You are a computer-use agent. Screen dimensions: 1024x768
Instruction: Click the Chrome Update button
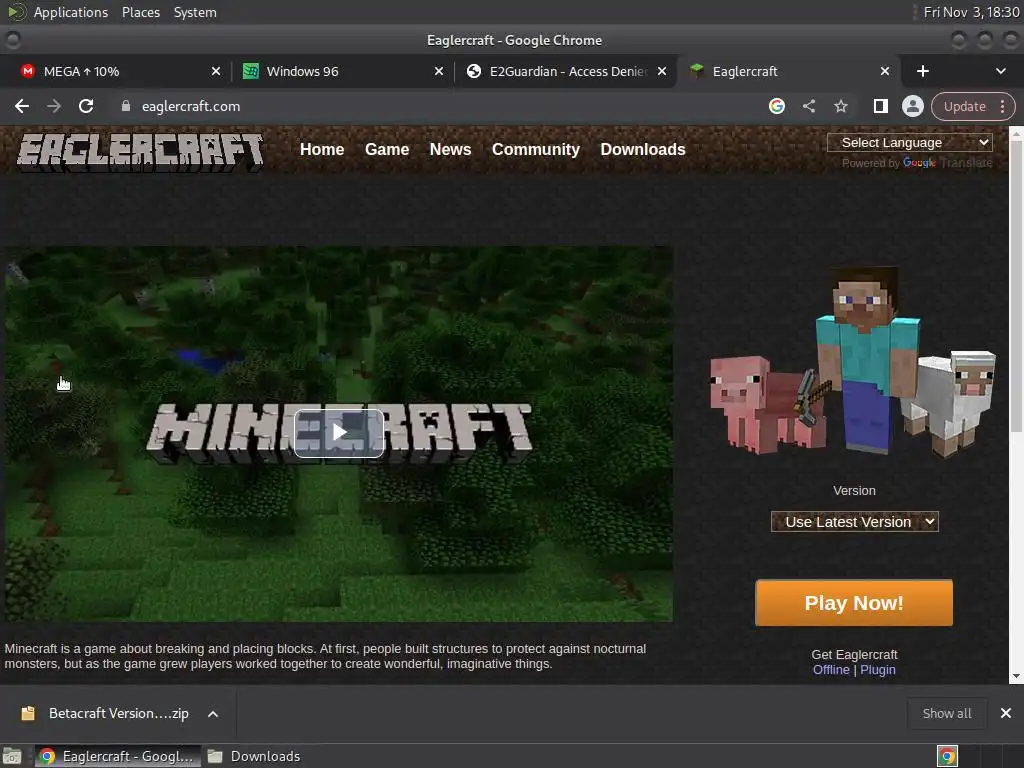[965, 106]
